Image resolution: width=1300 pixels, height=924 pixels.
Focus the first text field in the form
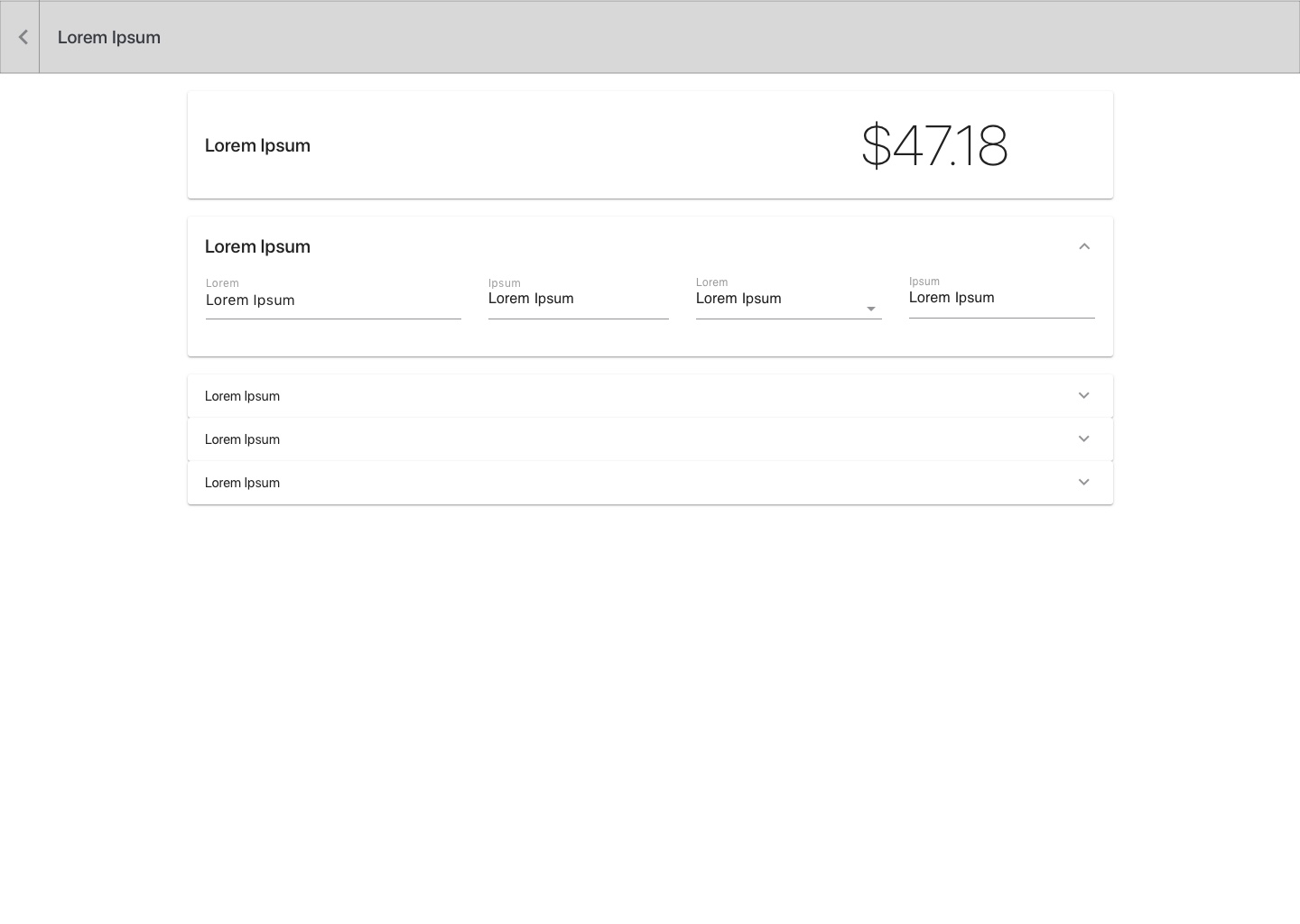click(x=332, y=301)
